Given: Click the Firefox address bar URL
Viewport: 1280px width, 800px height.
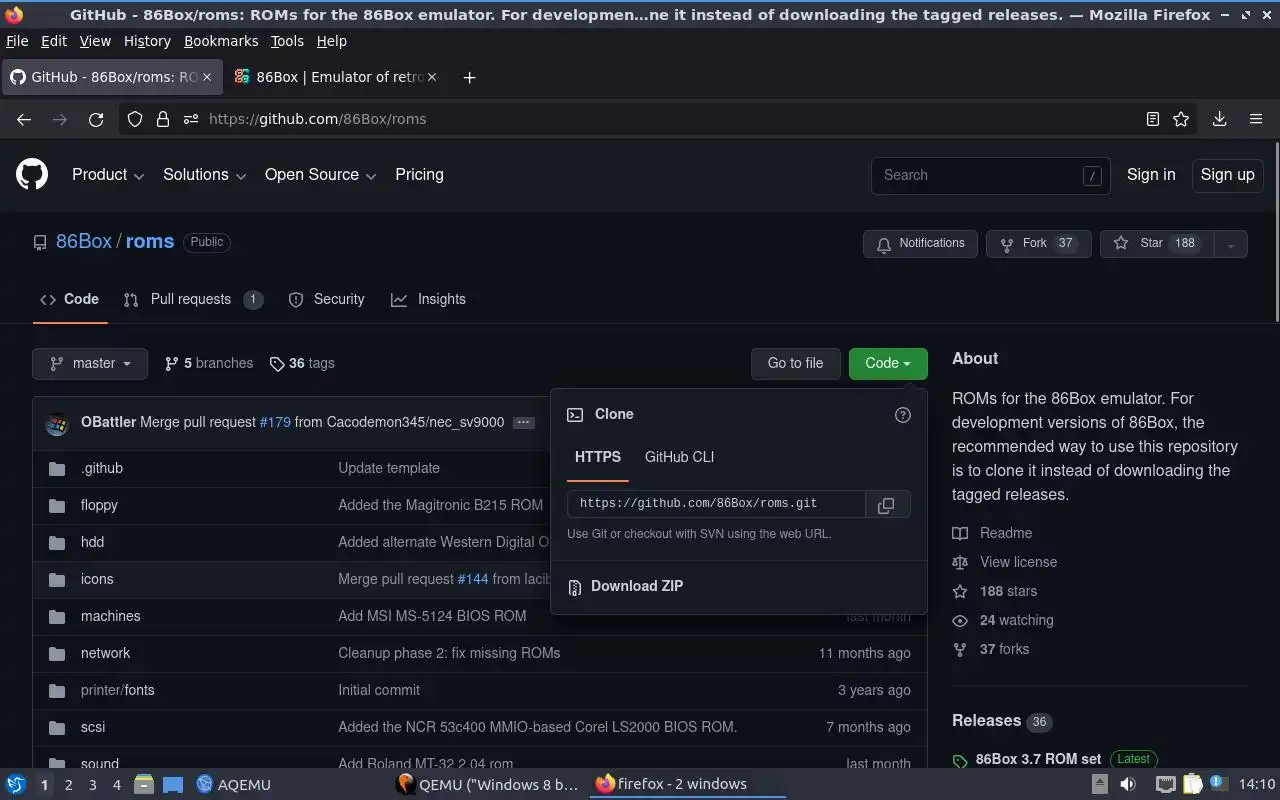Looking at the screenshot, I should [318, 119].
